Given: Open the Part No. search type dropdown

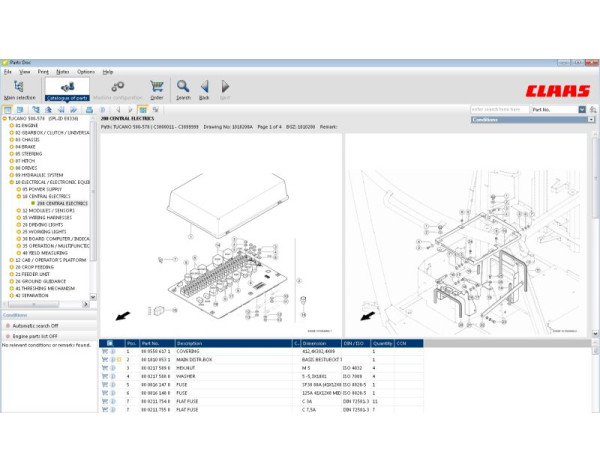Looking at the screenshot, I should click(x=582, y=109).
